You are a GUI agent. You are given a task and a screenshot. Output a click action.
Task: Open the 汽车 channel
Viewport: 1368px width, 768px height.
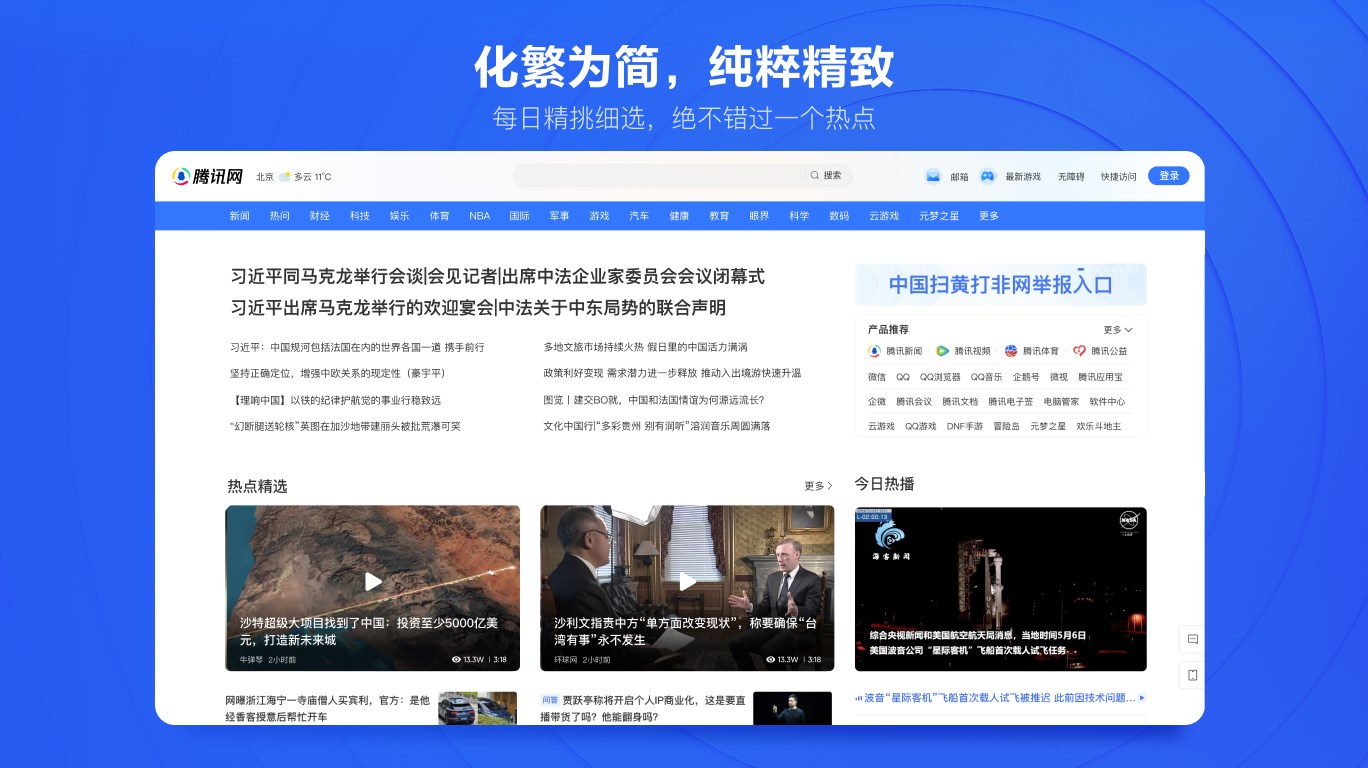coord(639,216)
